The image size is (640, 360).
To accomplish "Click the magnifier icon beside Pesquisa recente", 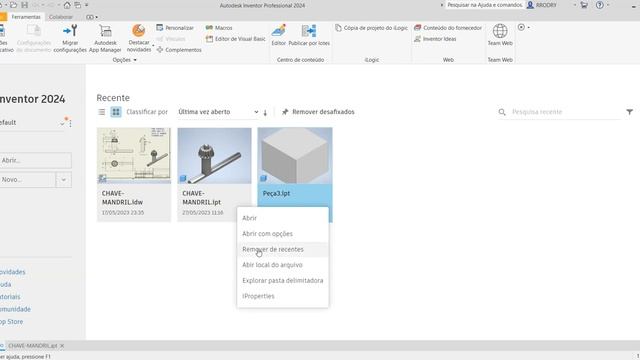I will pos(502,112).
